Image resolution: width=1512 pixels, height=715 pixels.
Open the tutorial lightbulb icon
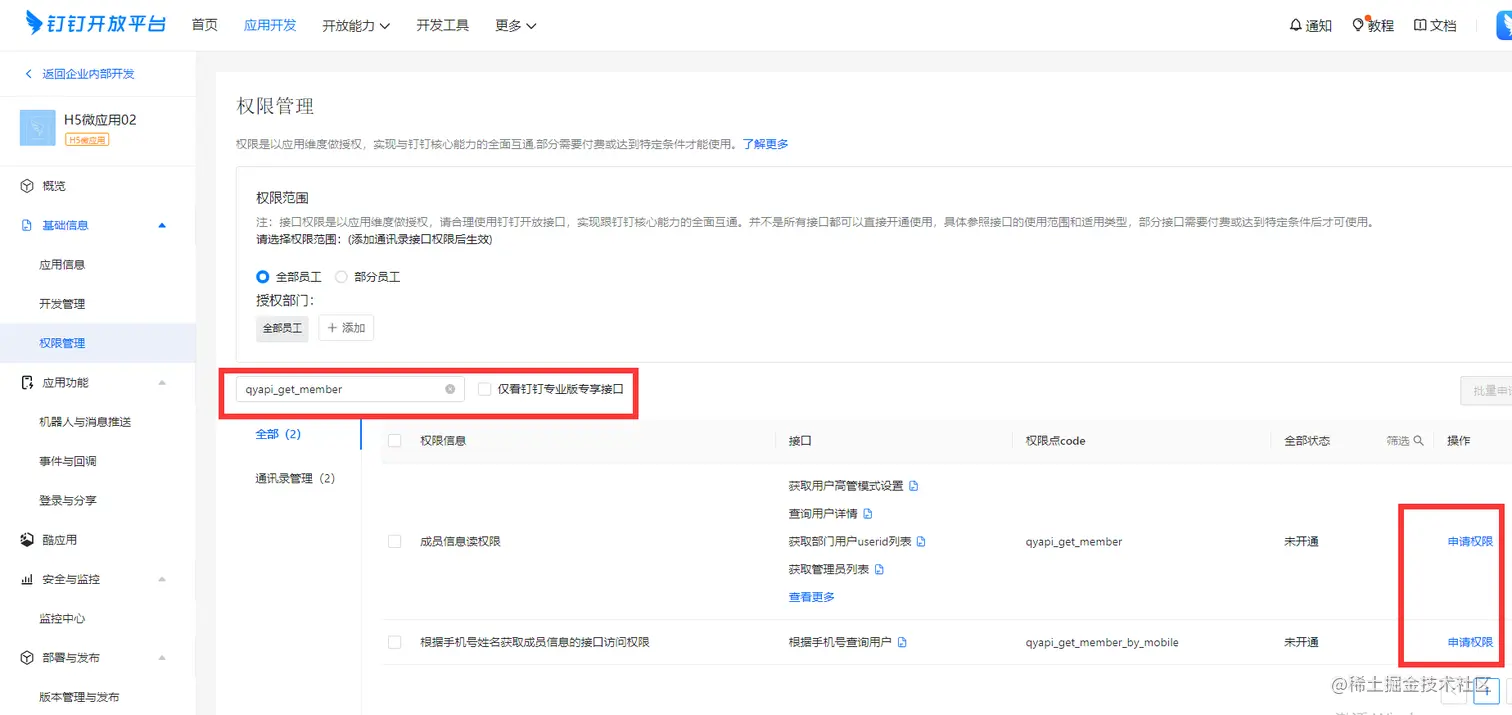click(x=1358, y=25)
